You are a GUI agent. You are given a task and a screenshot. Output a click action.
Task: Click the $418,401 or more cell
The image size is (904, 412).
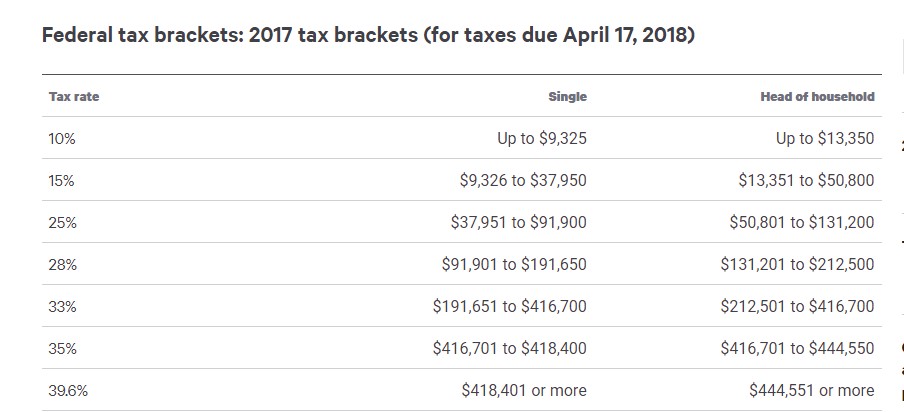tap(524, 391)
